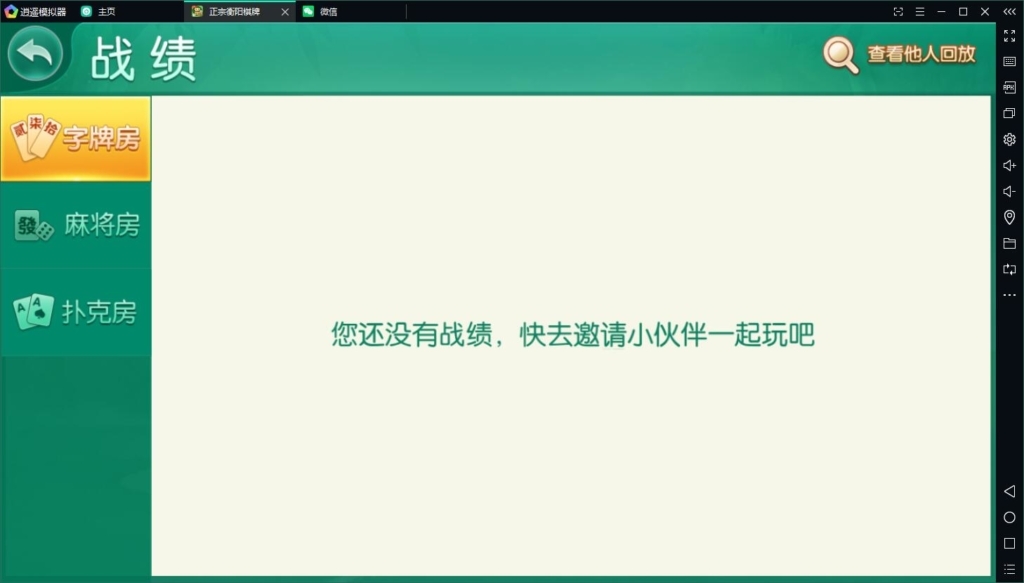Open the virtual location tool
Viewport: 1024px width, 583px height.
1009,216
